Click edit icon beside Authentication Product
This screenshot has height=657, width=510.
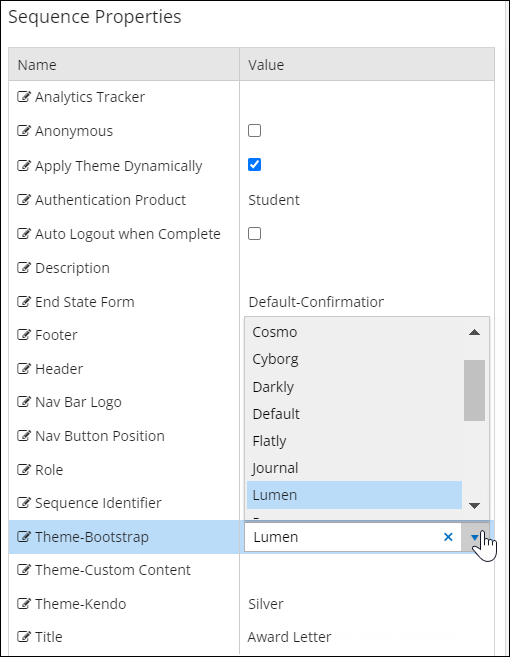tap(23, 200)
